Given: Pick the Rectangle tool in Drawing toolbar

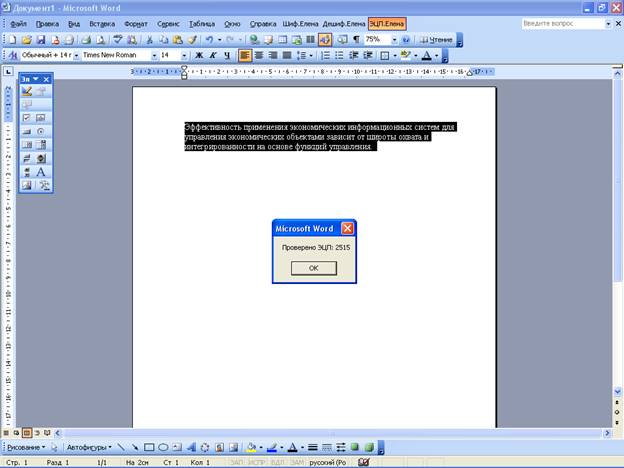Looking at the screenshot, I should [x=149, y=447].
